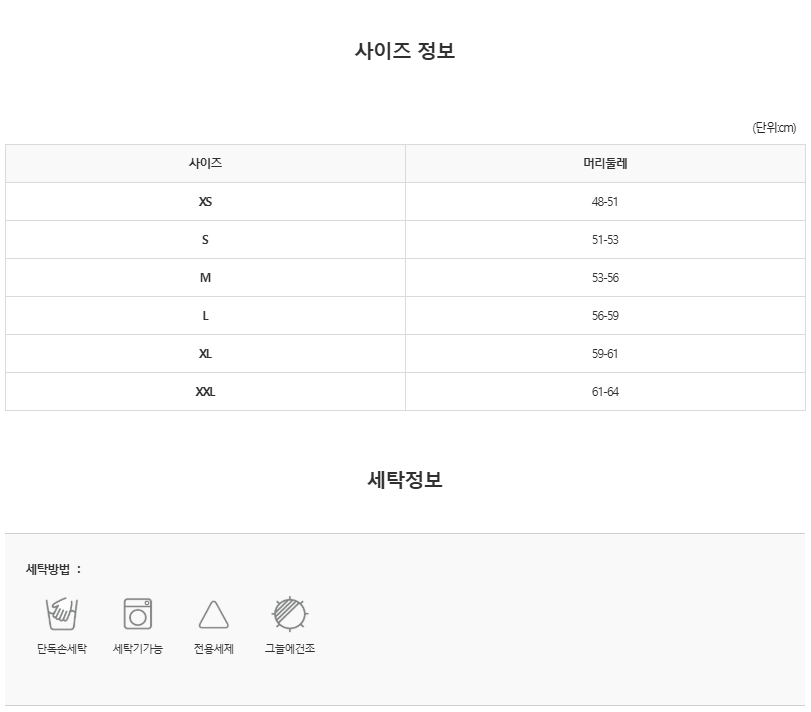811x712 pixels.
Task: Click the M size row cell
Action: pyautogui.click(x=205, y=278)
